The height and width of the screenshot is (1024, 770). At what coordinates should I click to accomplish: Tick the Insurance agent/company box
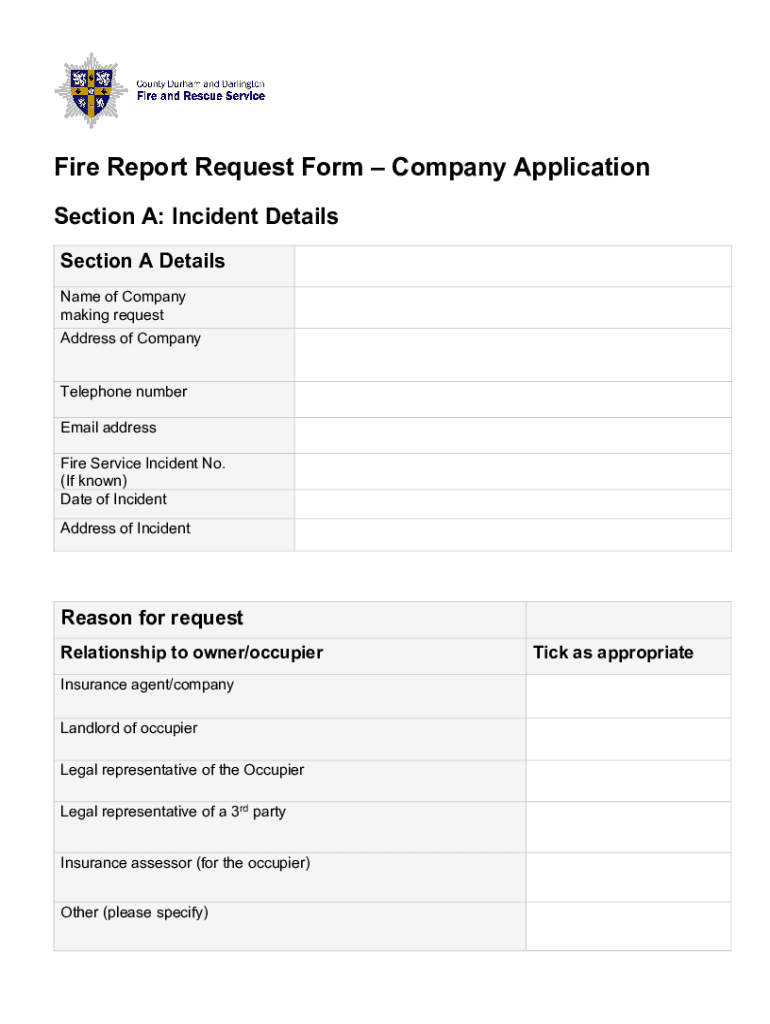point(628,696)
